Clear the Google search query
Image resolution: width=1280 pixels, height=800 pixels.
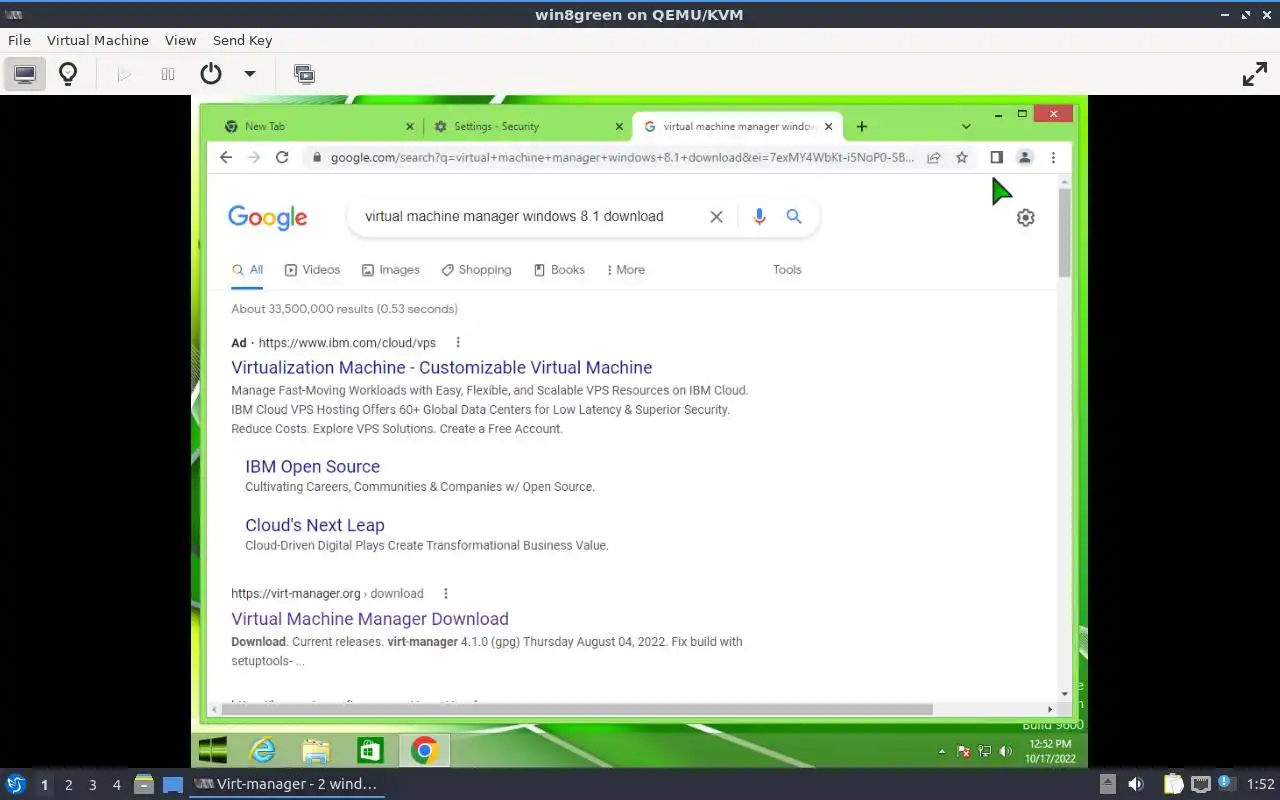pos(716,216)
